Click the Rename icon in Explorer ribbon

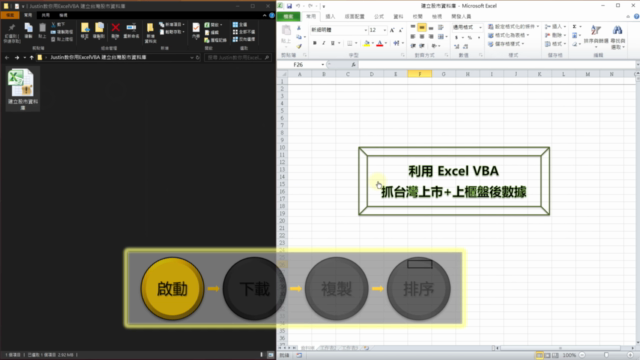pyautogui.click(x=131, y=28)
